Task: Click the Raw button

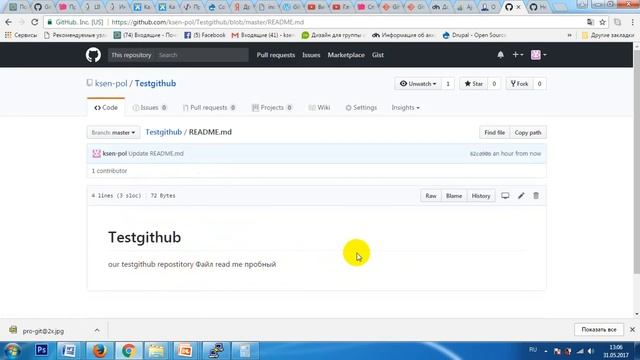Action: pyautogui.click(x=431, y=196)
